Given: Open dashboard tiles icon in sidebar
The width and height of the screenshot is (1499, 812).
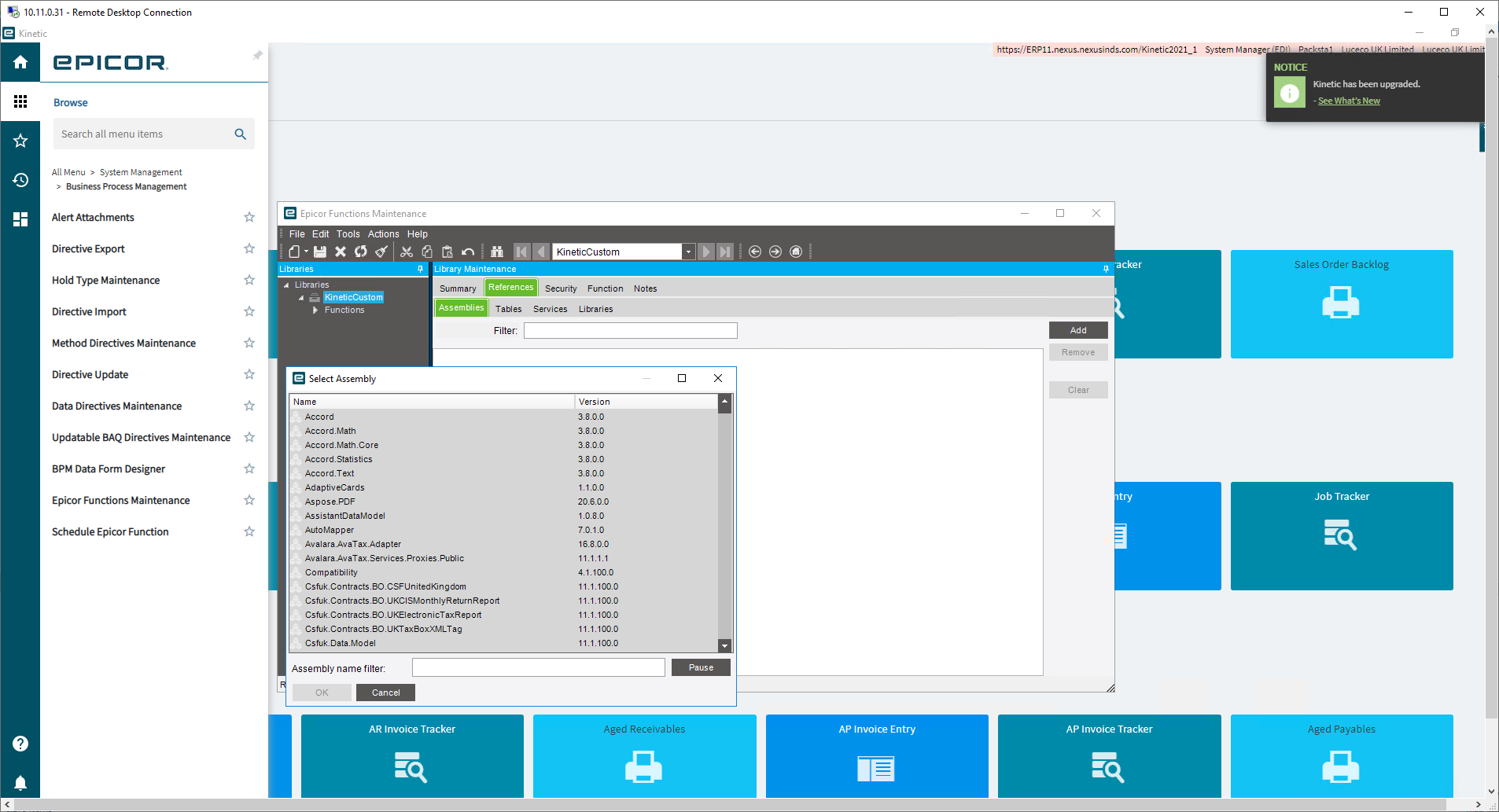Looking at the screenshot, I should [x=20, y=219].
